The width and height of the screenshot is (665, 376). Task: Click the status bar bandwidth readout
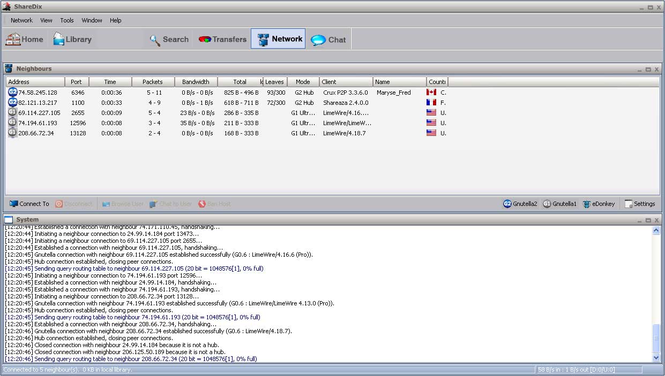coord(576,370)
